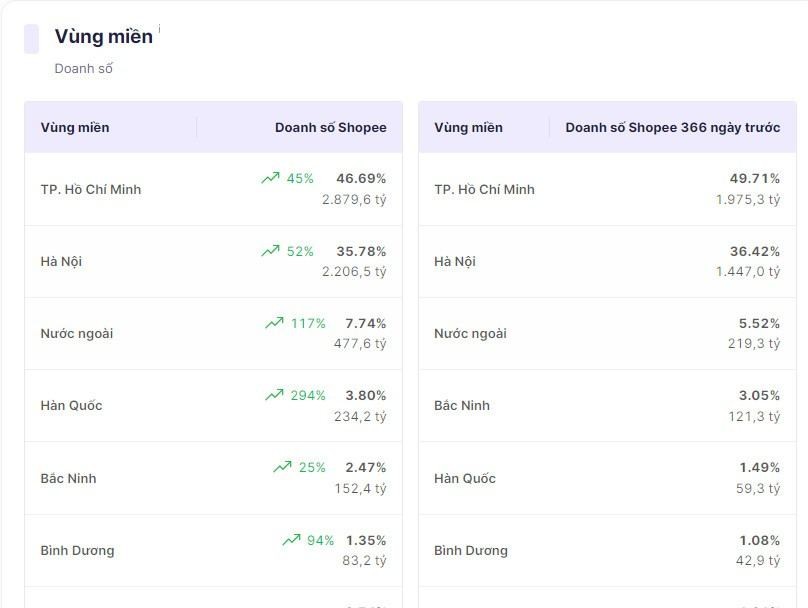Viewport: 808px width, 608px height.
Task: Click the 121,3 tỷ sales amount
Action: (754, 416)
